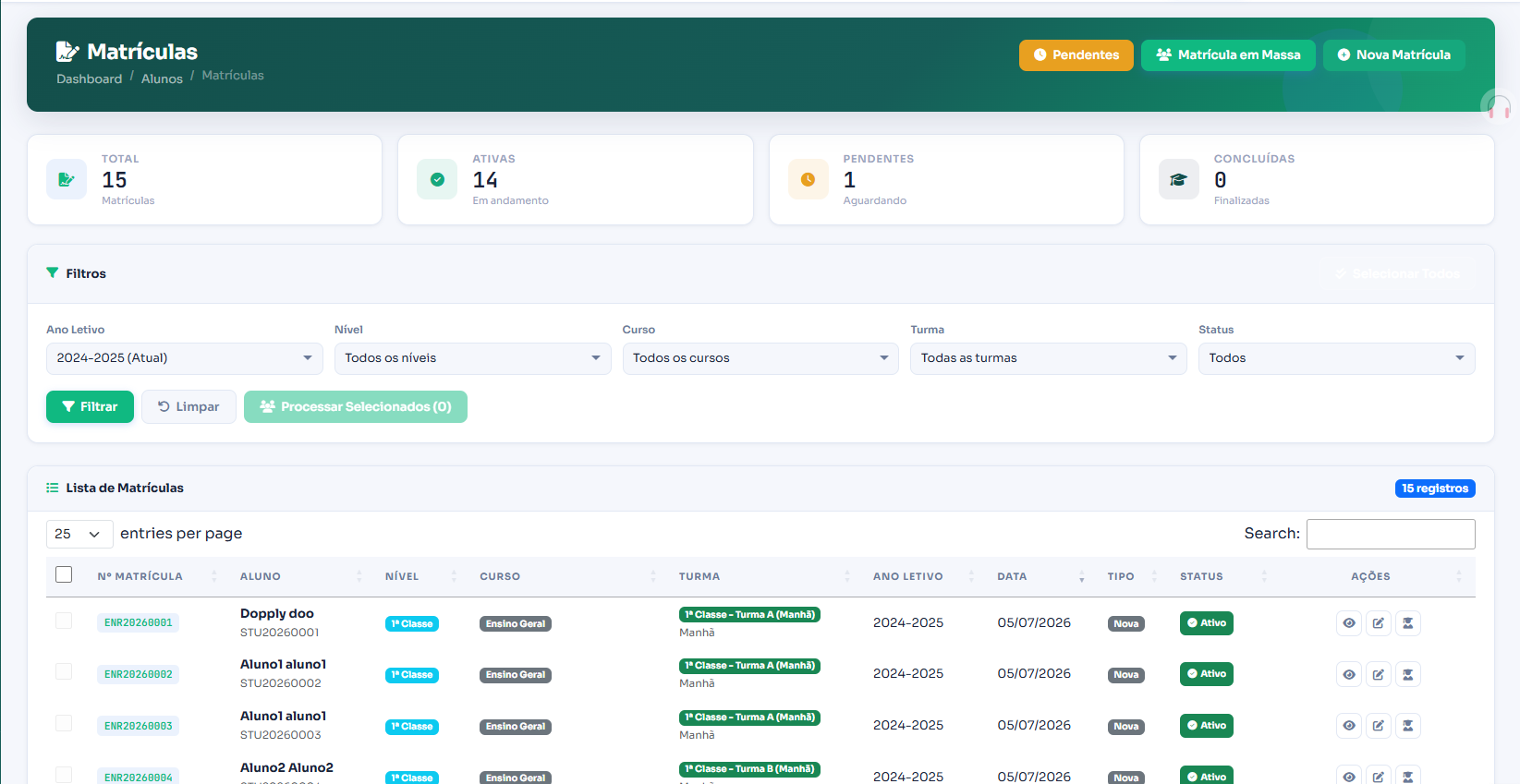Image resolution: width=1520 pixels, height=784 pixels.
Task: Select checkbox for enrollment ENR20260002
Action: [64, 671]
